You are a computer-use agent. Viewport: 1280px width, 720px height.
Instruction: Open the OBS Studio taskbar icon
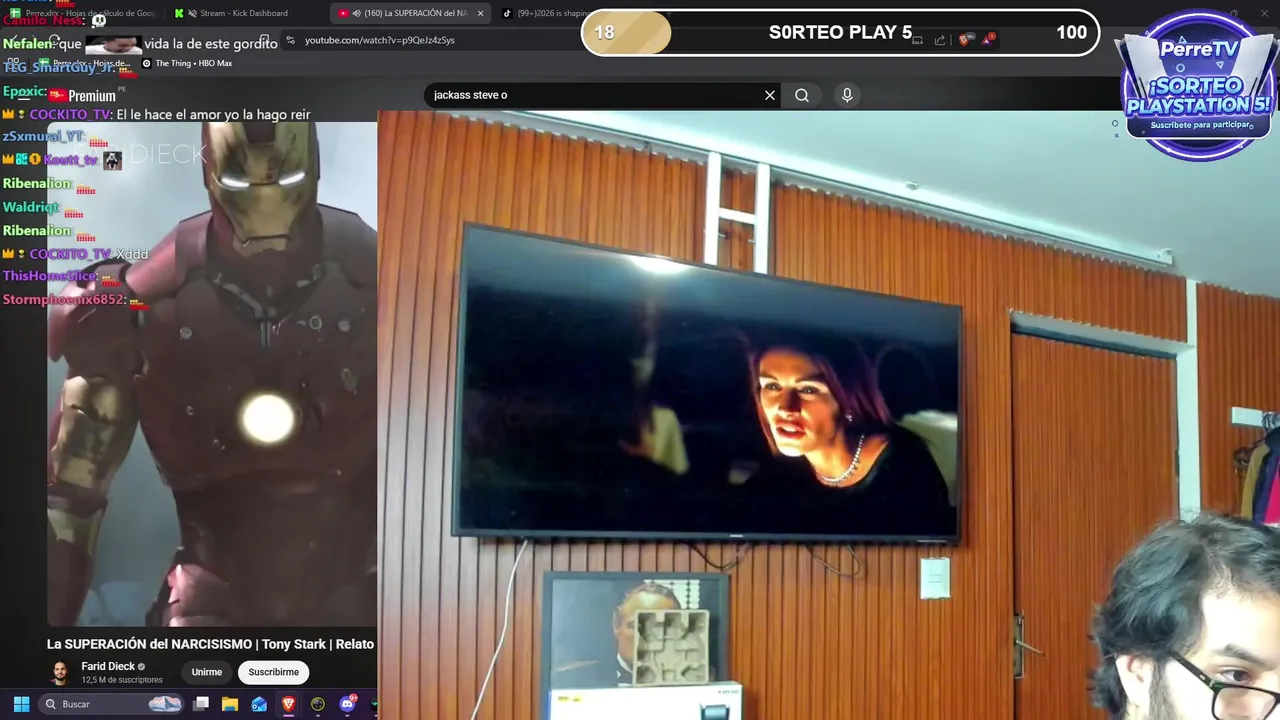[318, 704]
